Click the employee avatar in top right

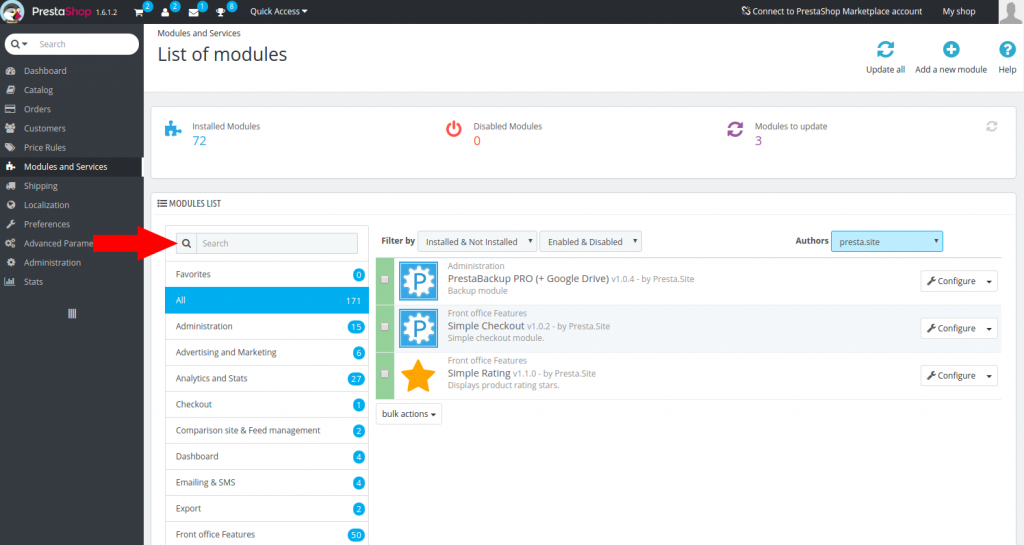point(1011,12)
